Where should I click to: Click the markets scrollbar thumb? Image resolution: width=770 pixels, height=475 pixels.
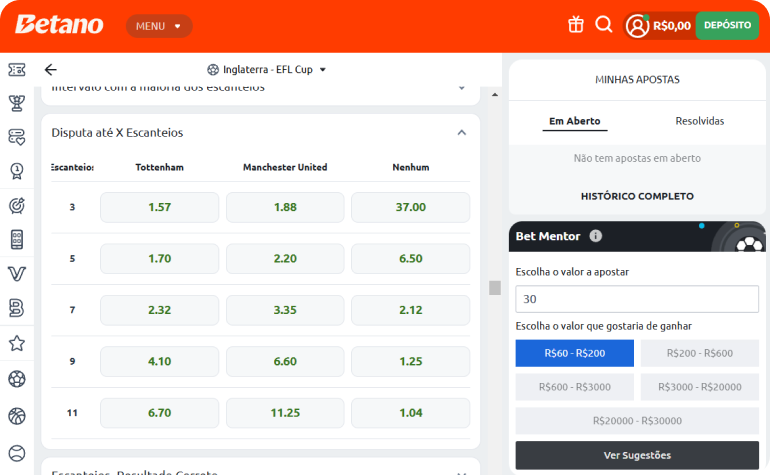(495, 288)
